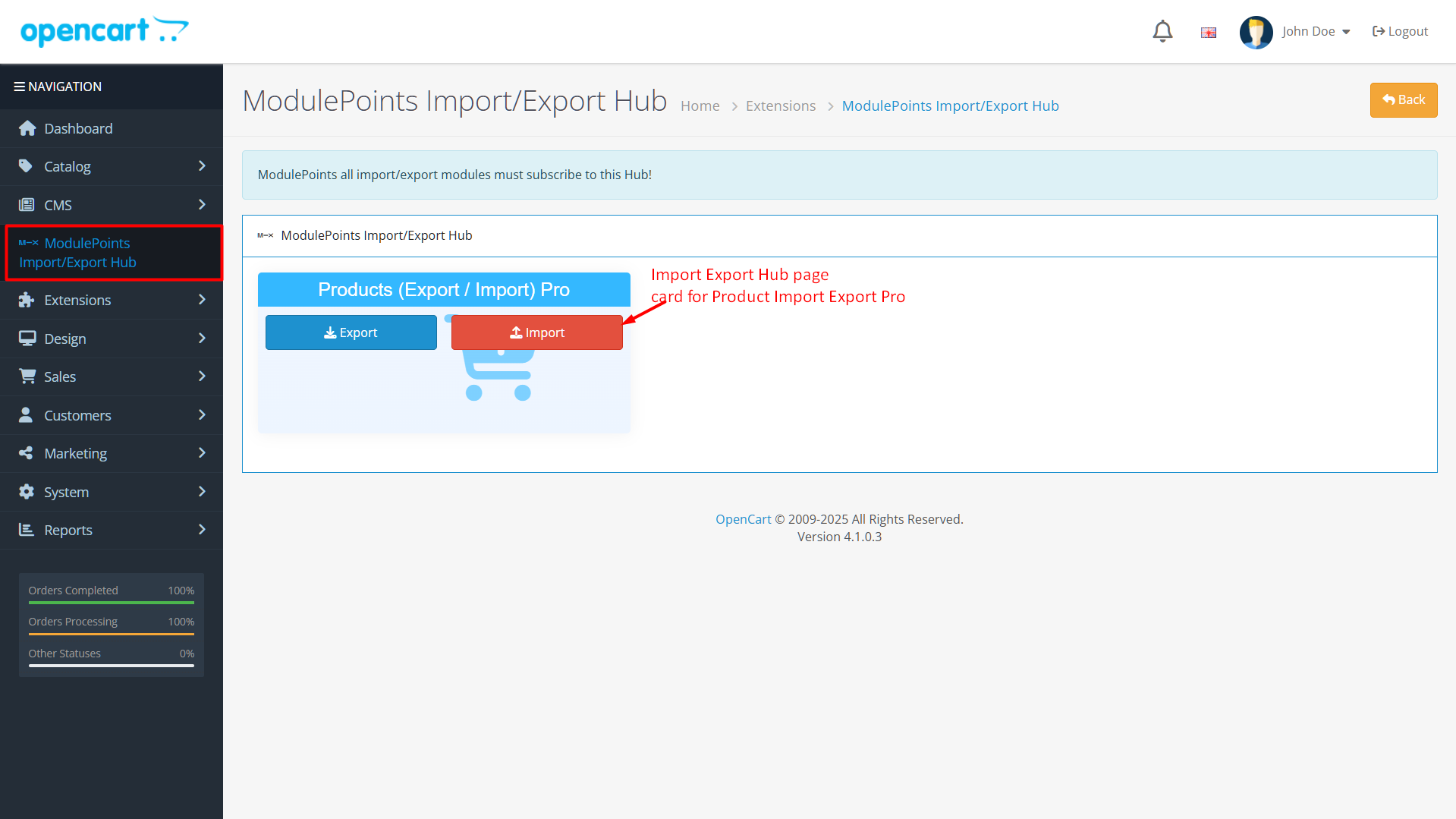Click John Doe's profile avatar
The height and width of the screenshot is (819, 1456).
1256,32
